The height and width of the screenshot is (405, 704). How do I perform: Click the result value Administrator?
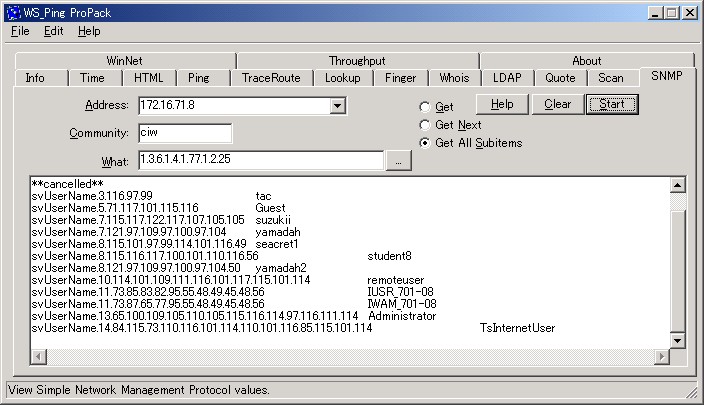click(402, 316)
